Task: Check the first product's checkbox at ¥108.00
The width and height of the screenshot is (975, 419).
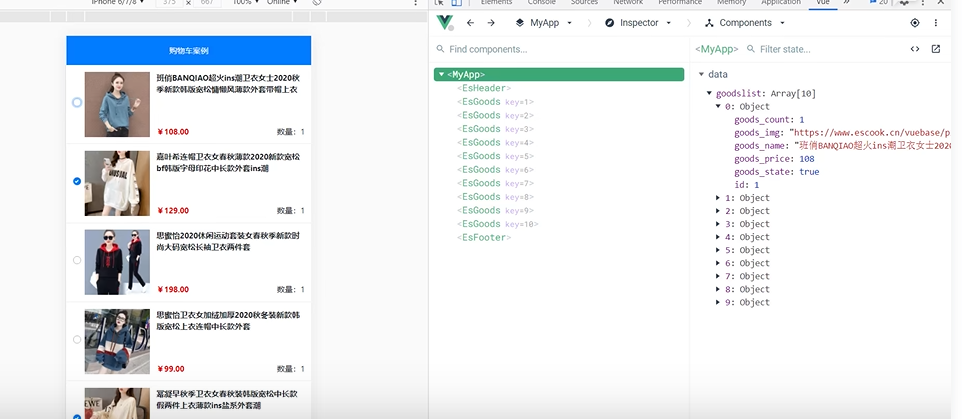Action: coord(77,102)
